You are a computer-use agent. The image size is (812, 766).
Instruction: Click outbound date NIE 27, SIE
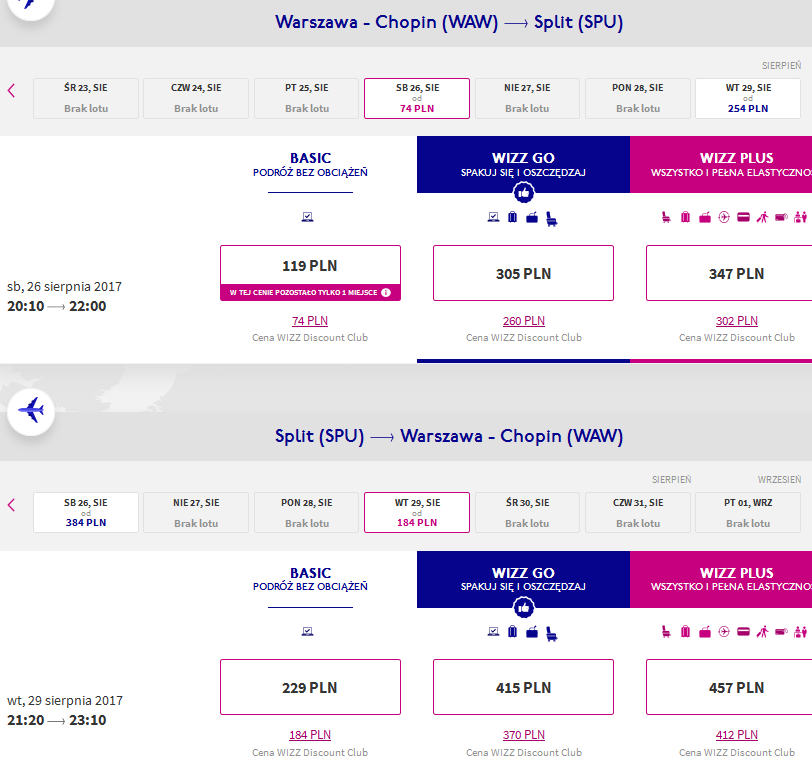click(x=527, y=98)
